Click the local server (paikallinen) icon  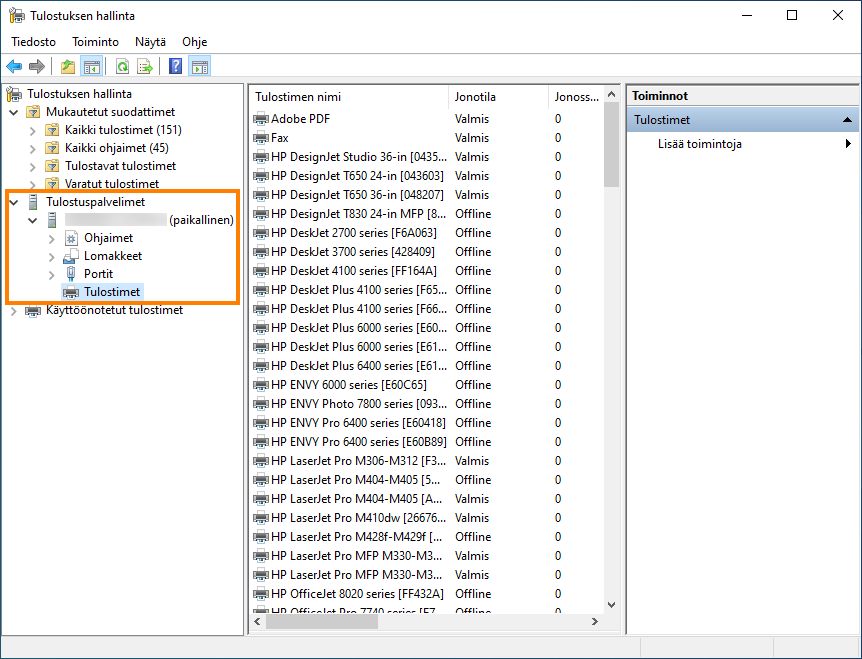[52, 220]
